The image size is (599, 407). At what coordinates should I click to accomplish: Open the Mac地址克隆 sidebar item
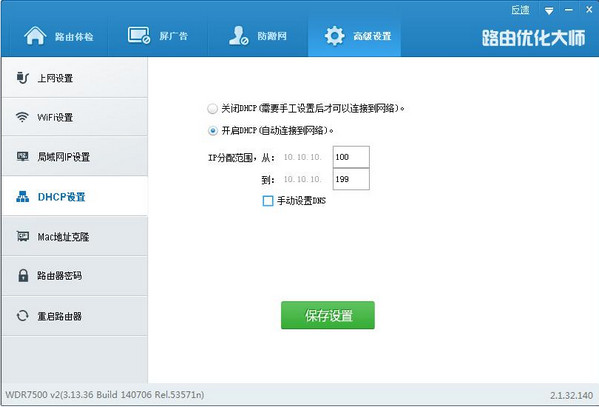75,236
